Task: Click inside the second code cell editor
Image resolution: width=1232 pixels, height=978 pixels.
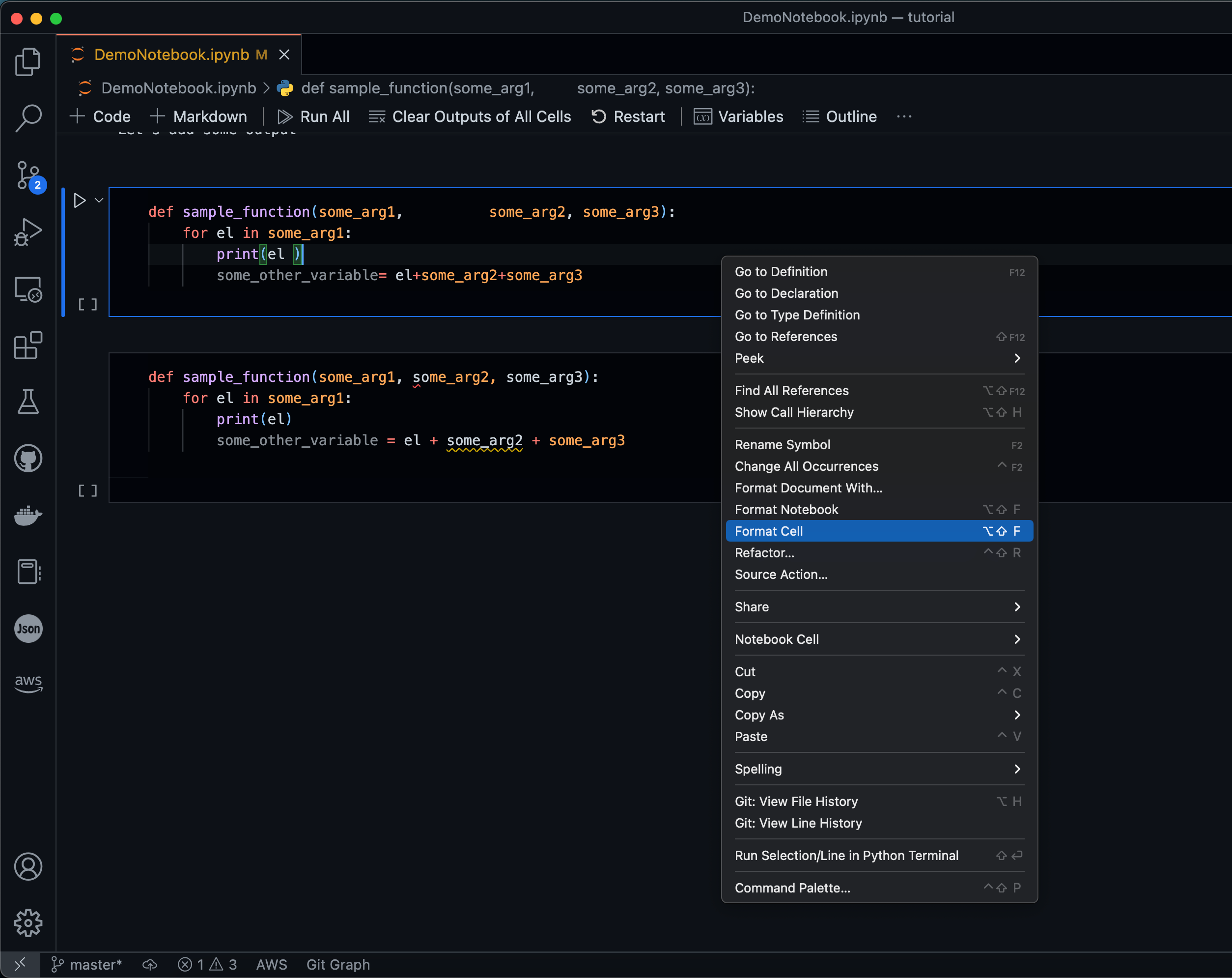Action: coord(414,428)
